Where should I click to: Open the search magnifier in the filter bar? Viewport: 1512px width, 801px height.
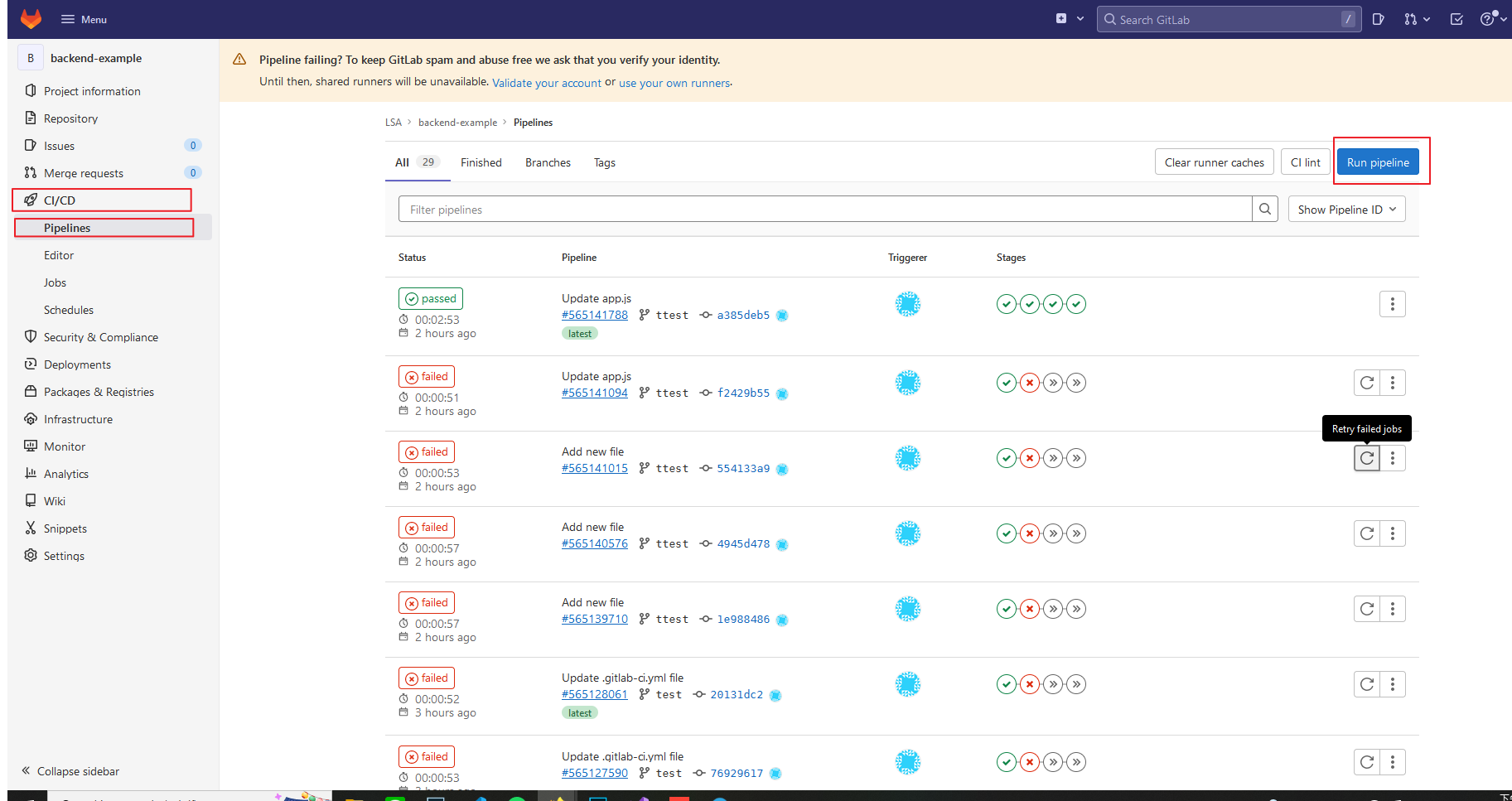[x=1264, y=209]
